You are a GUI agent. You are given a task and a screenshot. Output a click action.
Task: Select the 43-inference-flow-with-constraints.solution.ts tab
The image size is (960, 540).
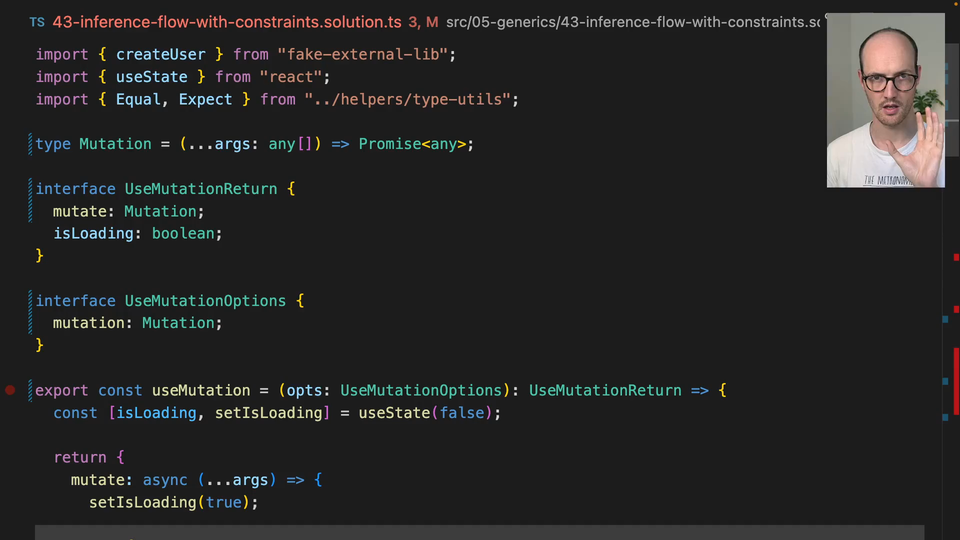[x=225, y=22]
